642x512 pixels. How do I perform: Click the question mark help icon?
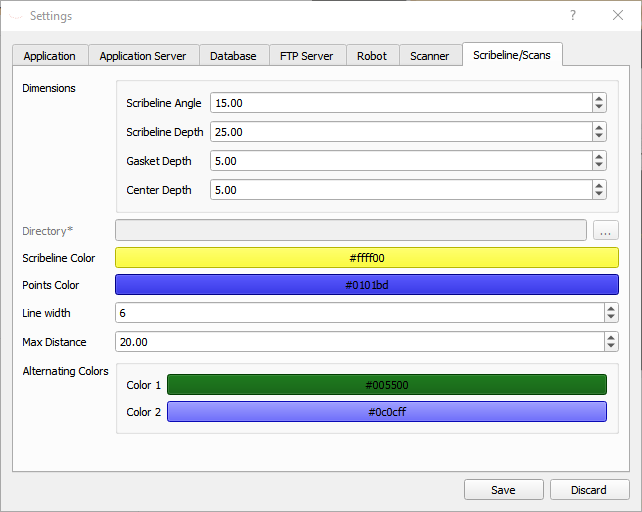tap(573, 16)
